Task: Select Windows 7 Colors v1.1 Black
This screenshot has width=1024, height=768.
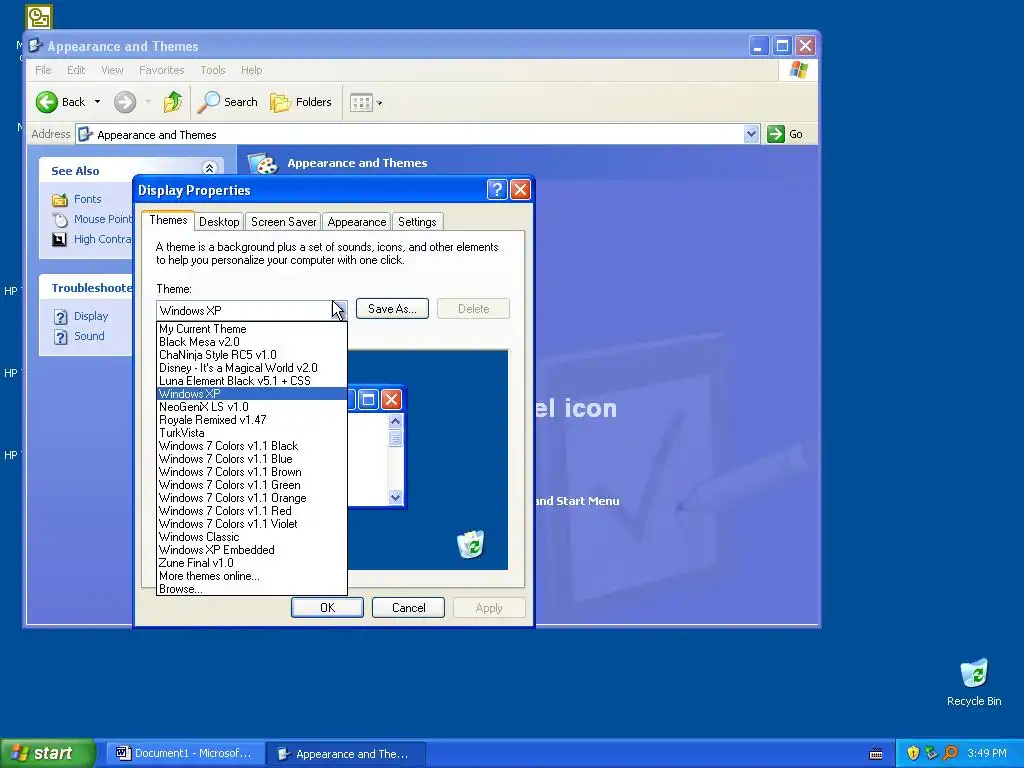Action: 252,446
